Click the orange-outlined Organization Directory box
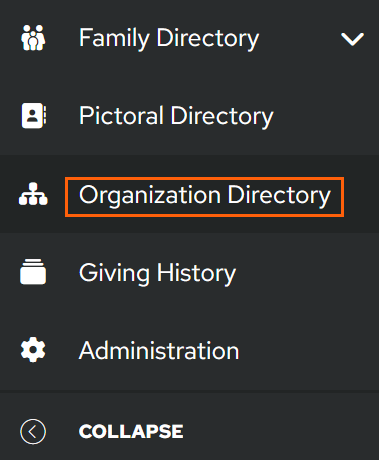Image resolution: width=379 pixels, height=460 pixels. (204, 197)
